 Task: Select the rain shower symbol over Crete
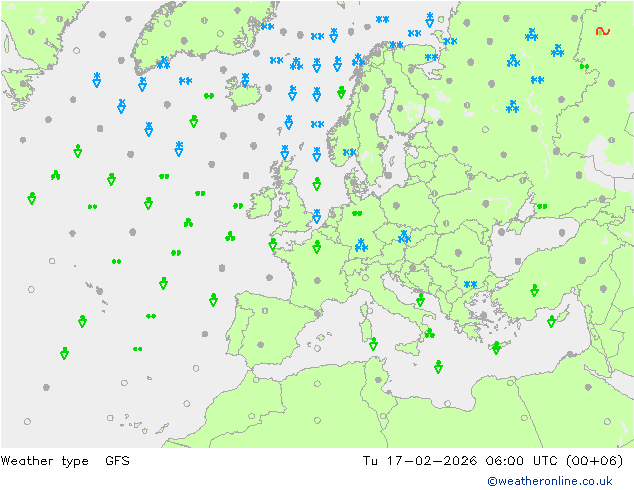click(x=496, y=348)
